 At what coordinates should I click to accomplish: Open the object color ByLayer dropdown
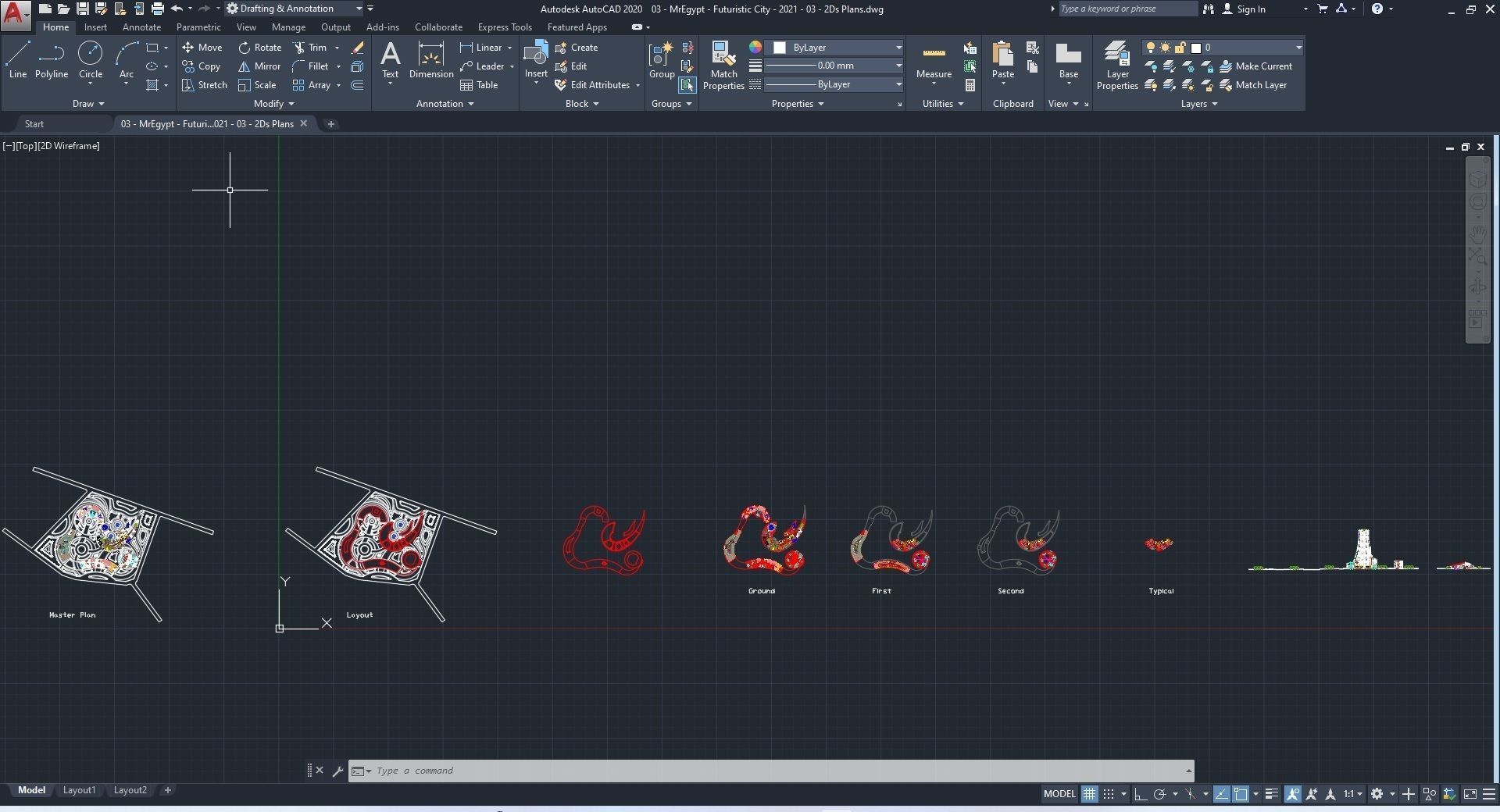click(834, 48)
